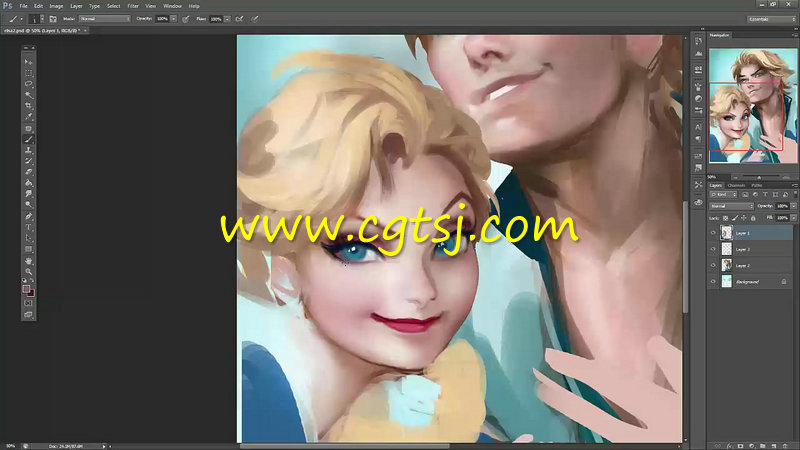Image resolution: width=800 pixels, height=450 pixels.
Task: Select the Pen tool
Action: click(x=29, y=216)
